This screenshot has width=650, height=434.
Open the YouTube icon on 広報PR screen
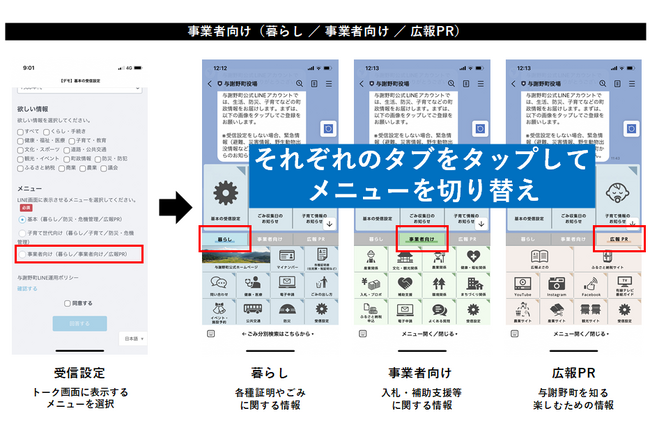pyautogui.click(x=523, y=284)
